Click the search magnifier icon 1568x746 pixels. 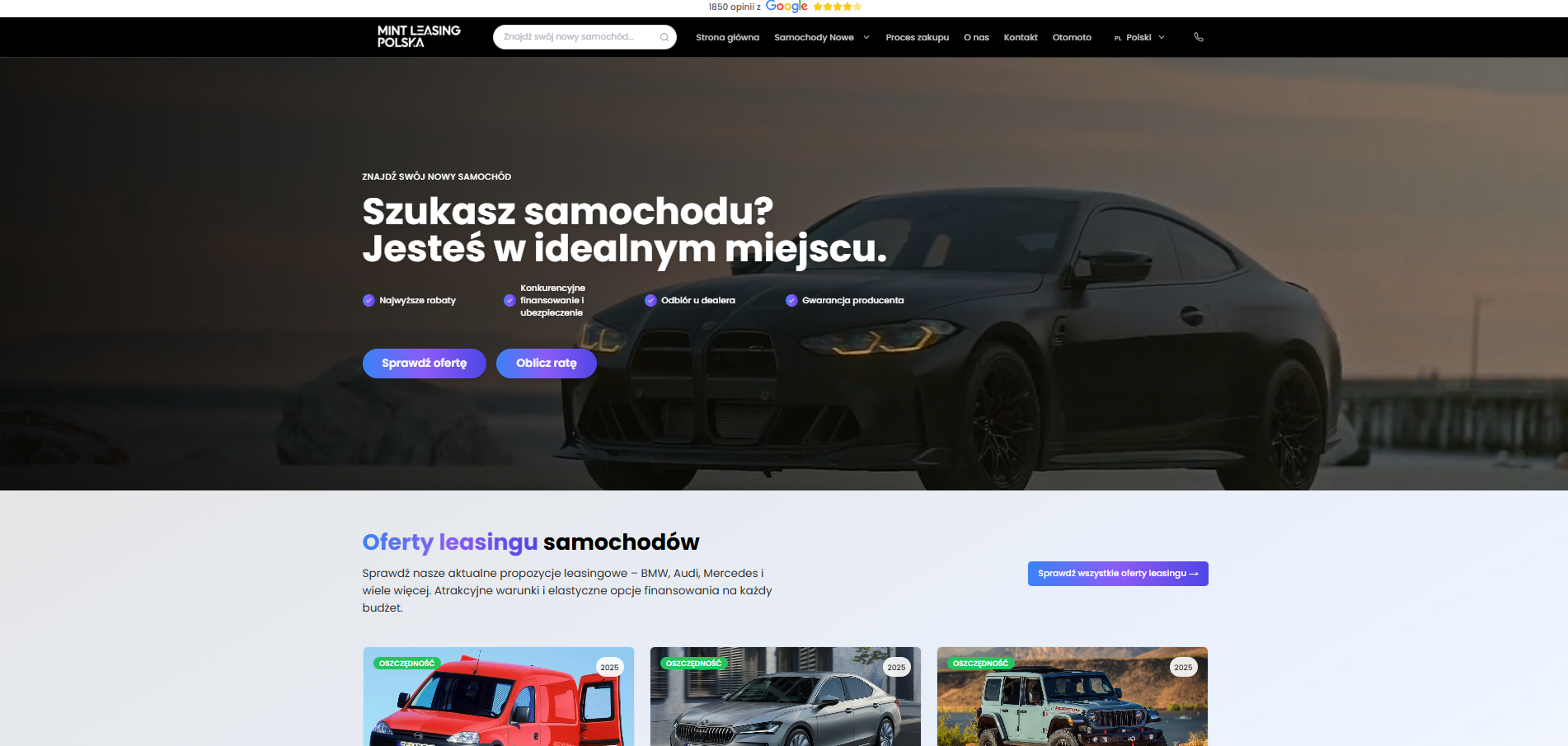664,37
